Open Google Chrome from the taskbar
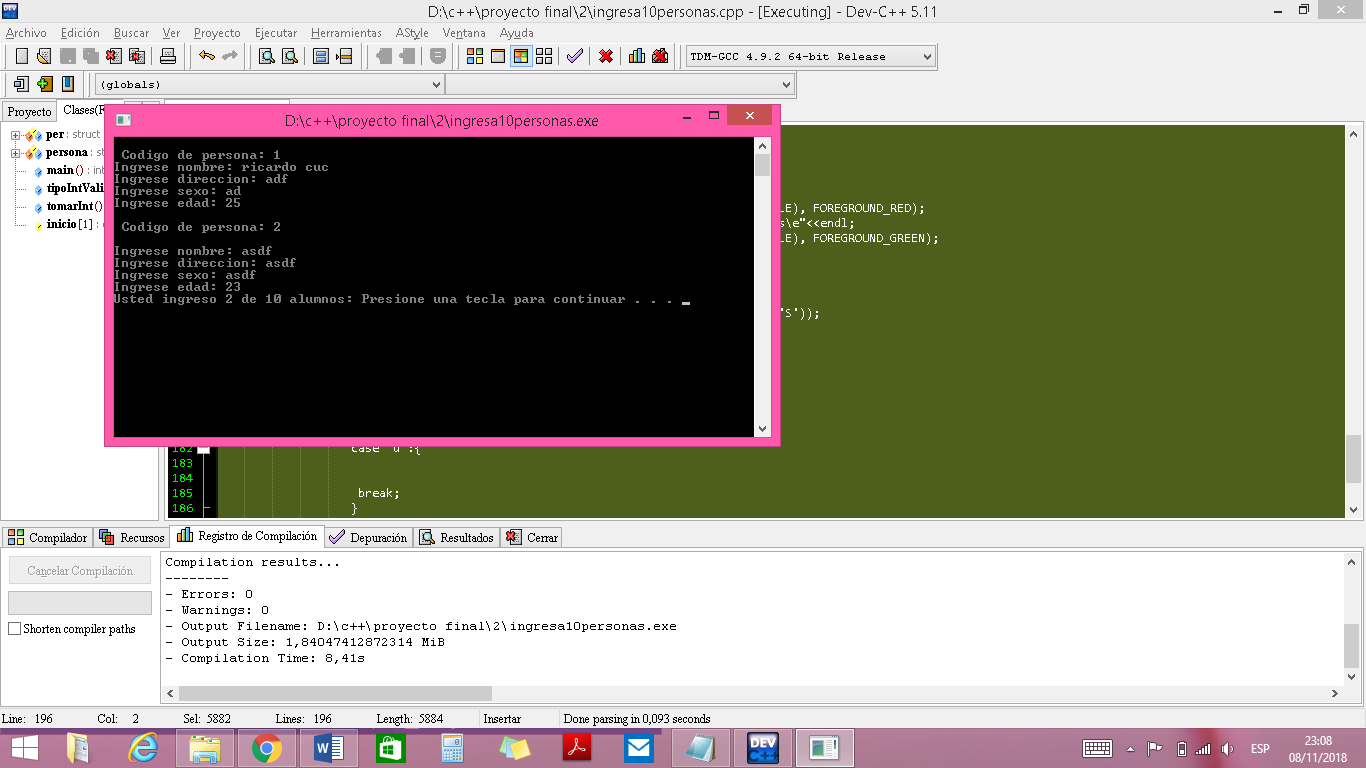This screenshot has height=768, width=1366. pyautogui.click(x=266, y=747)
